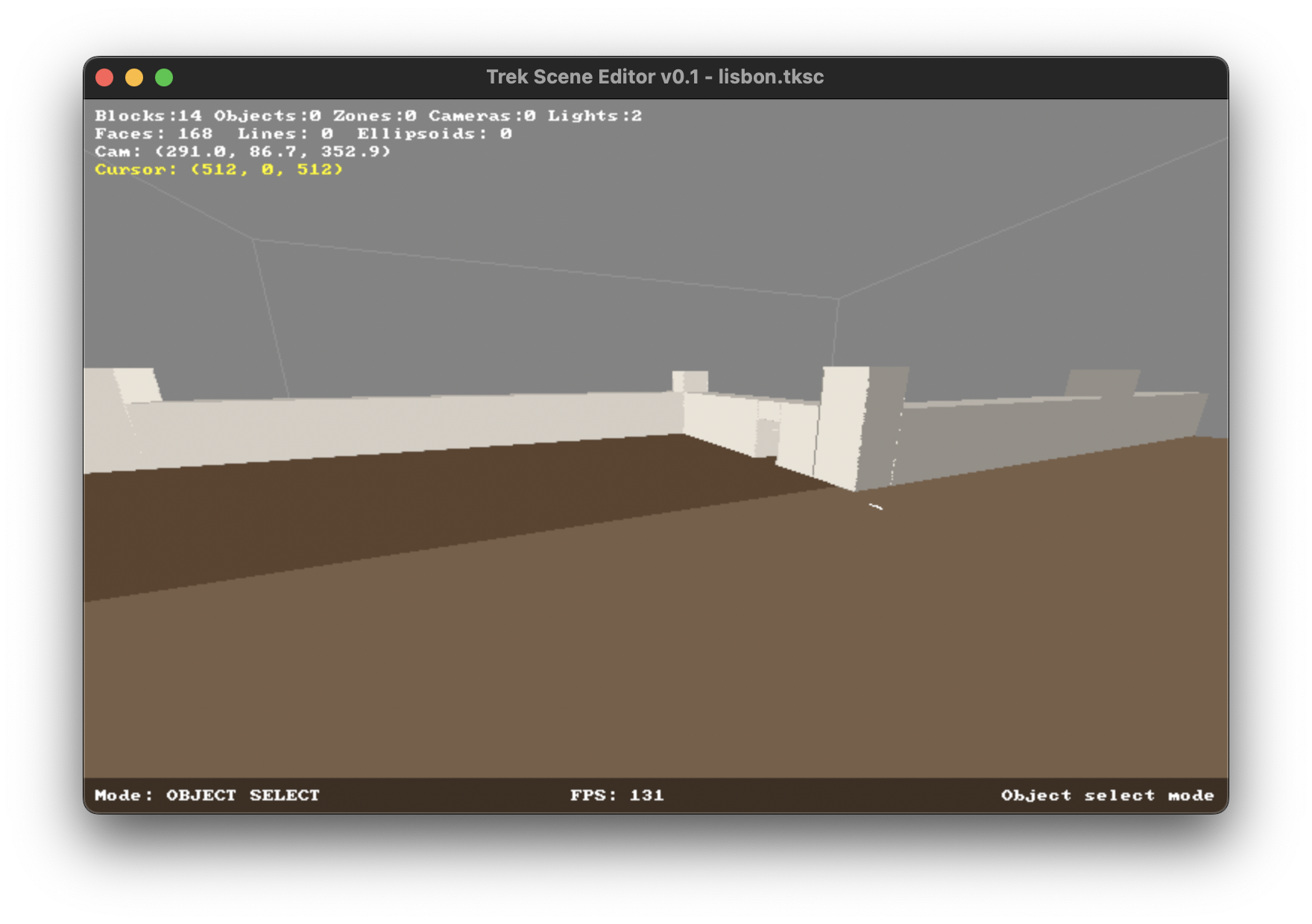The height and width of the screenshot is (924, 1312).
Task: Select the Object select mode label
Action: 1108,794
